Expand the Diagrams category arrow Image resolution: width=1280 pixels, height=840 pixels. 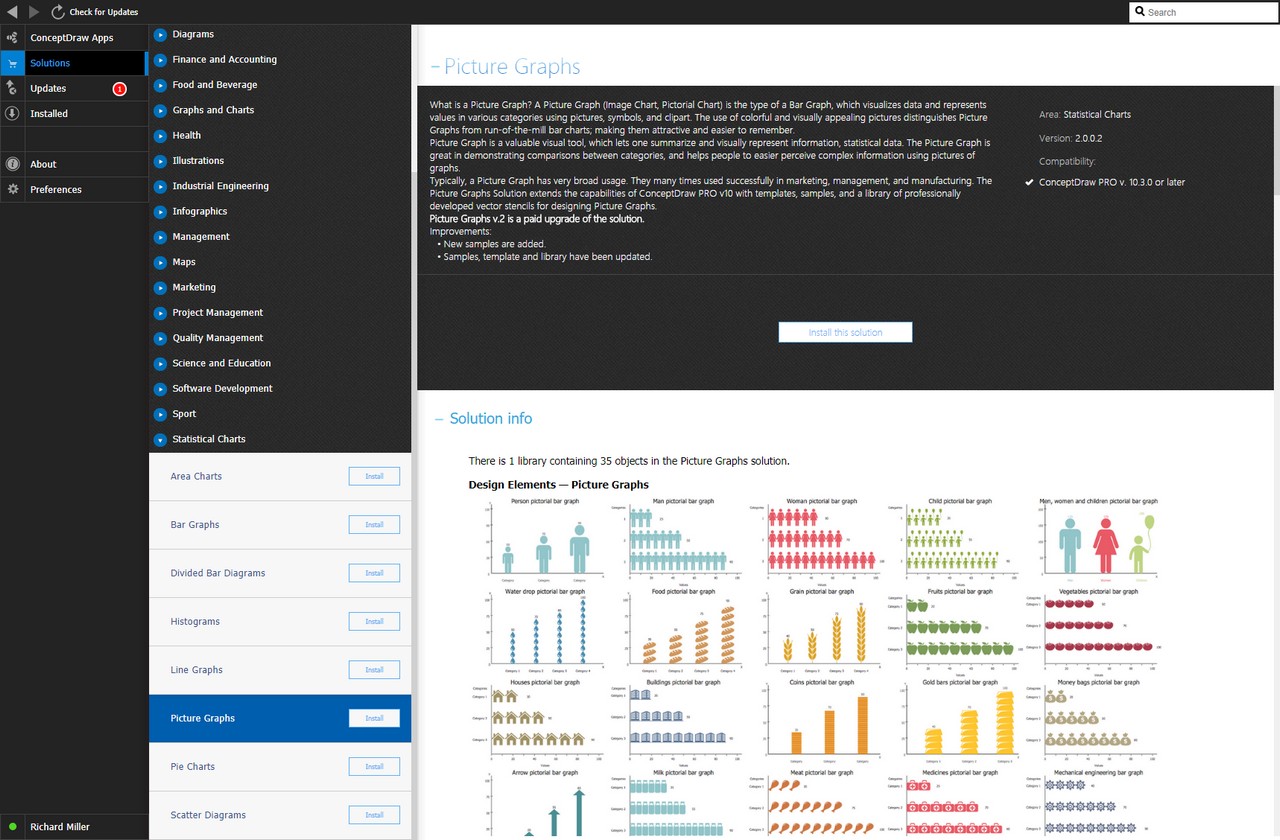click(160, 34)
